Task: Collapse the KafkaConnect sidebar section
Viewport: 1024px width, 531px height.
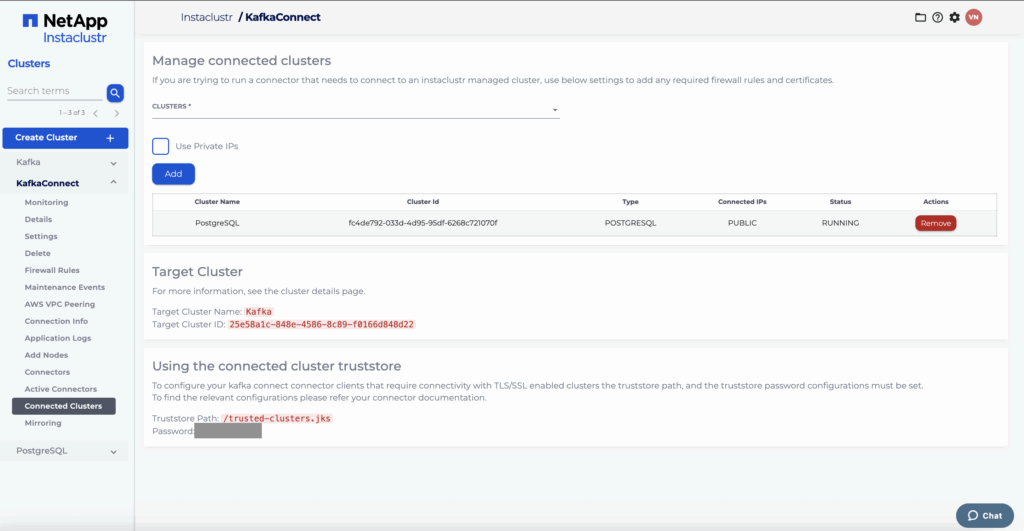Action: point(113,183)
